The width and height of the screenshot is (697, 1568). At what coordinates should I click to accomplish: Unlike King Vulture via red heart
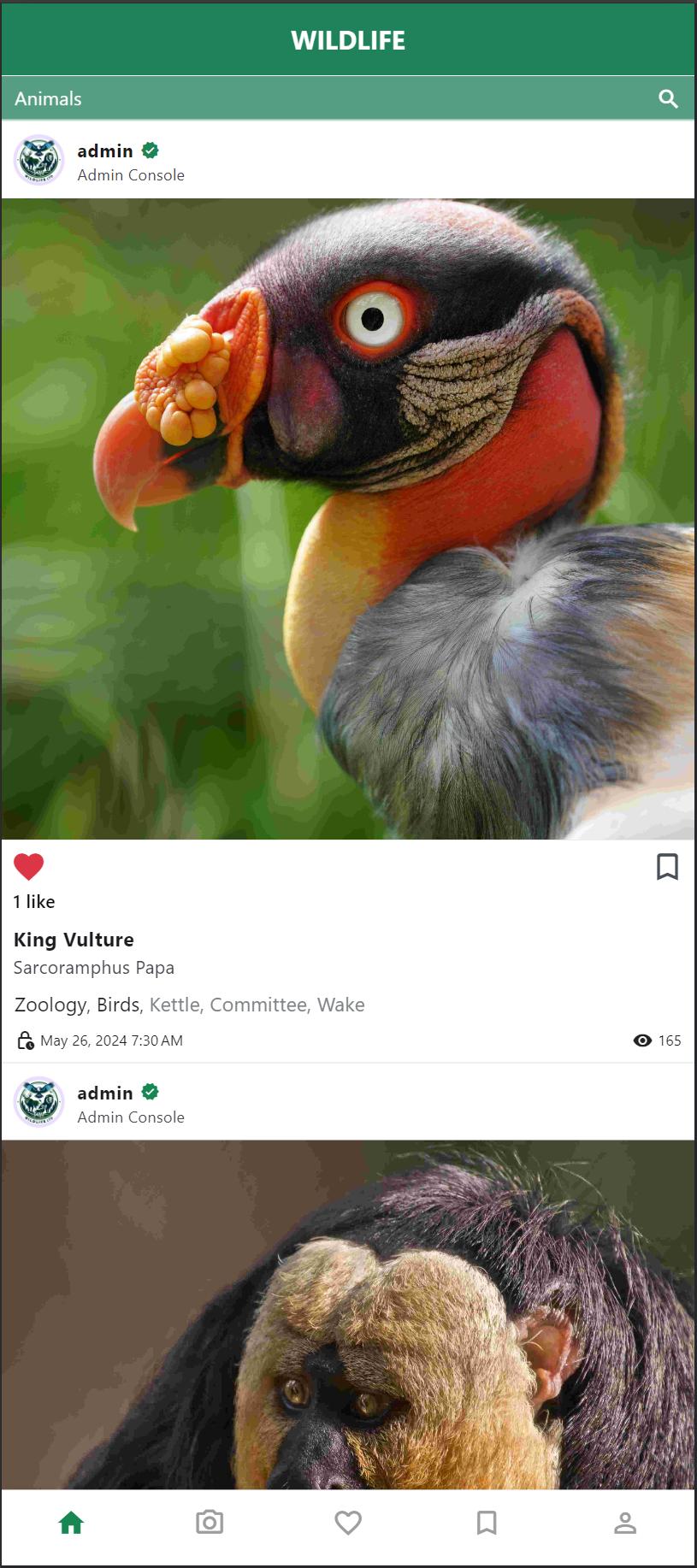click(28, 867)
